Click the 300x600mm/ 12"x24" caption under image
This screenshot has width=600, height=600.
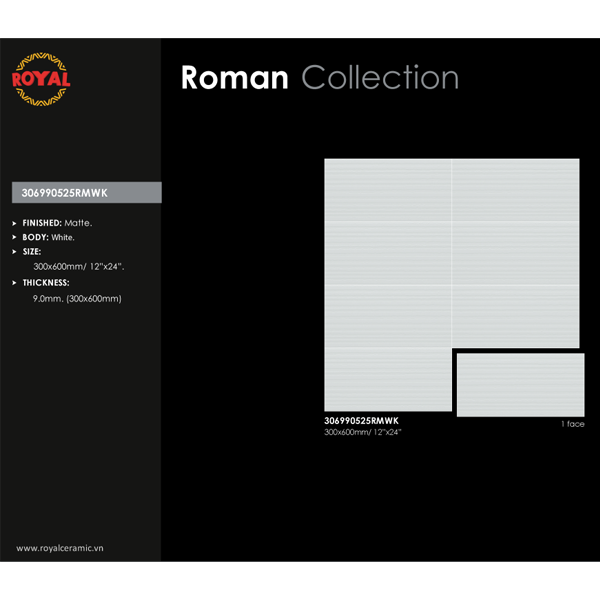coord(362,432)
